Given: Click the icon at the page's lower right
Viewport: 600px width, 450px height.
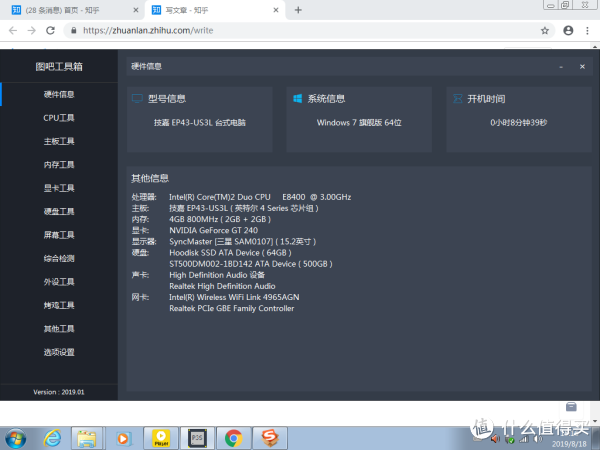Looking at the screenshot, I should [x=571, y=407].
